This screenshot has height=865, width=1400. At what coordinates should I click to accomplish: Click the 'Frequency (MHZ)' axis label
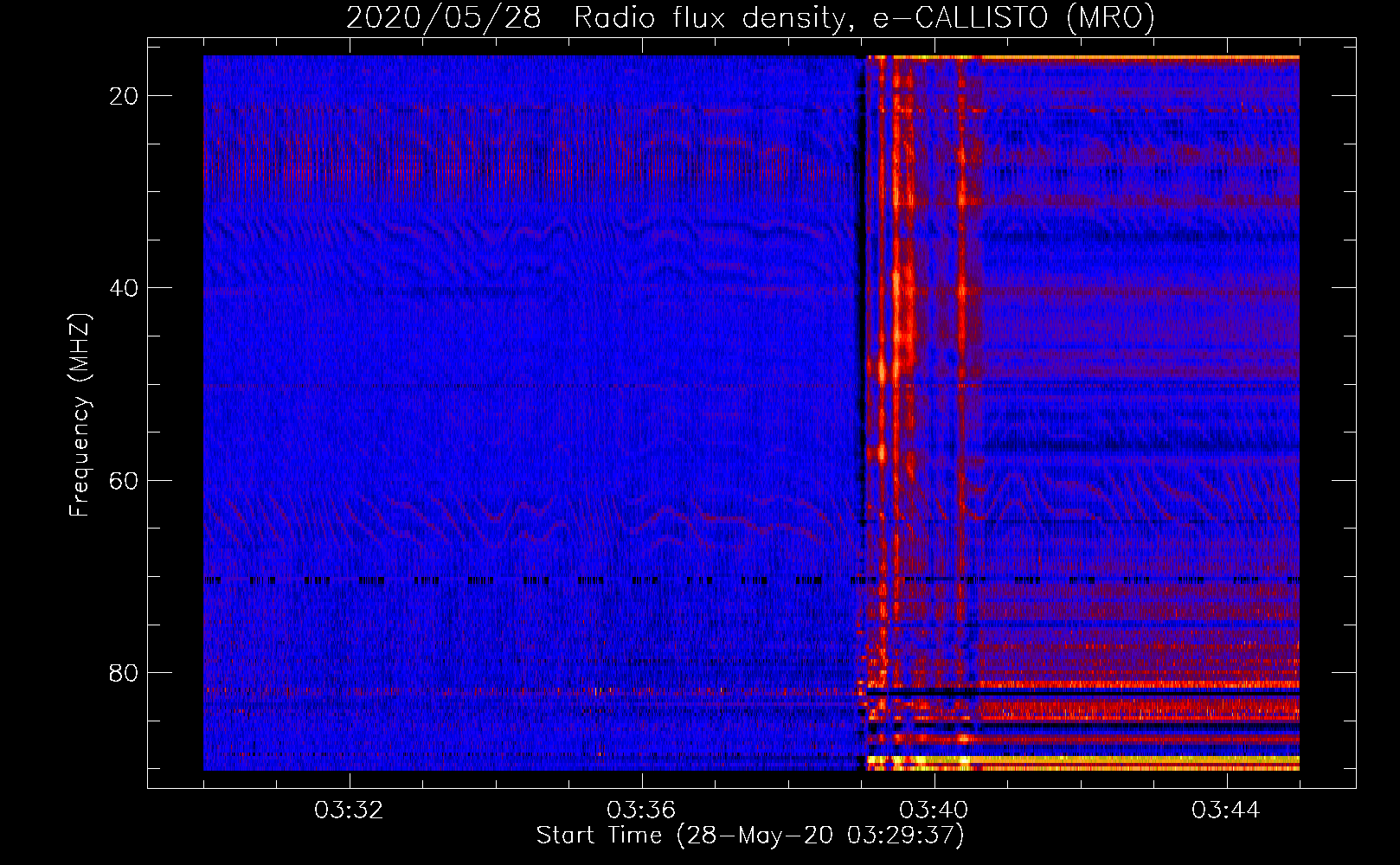pyautogui.click(x=80, y=415)
